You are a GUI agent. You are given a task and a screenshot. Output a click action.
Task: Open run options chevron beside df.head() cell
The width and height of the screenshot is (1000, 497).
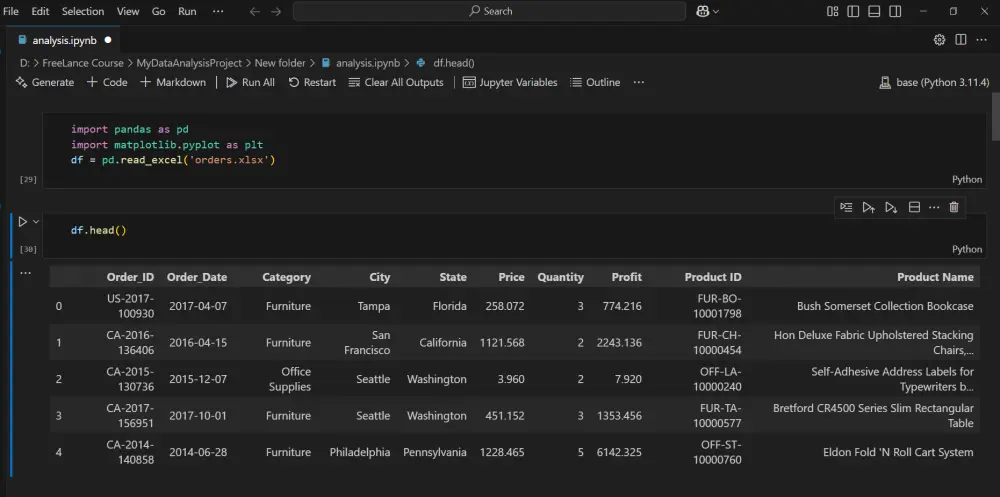pos(36,221)
